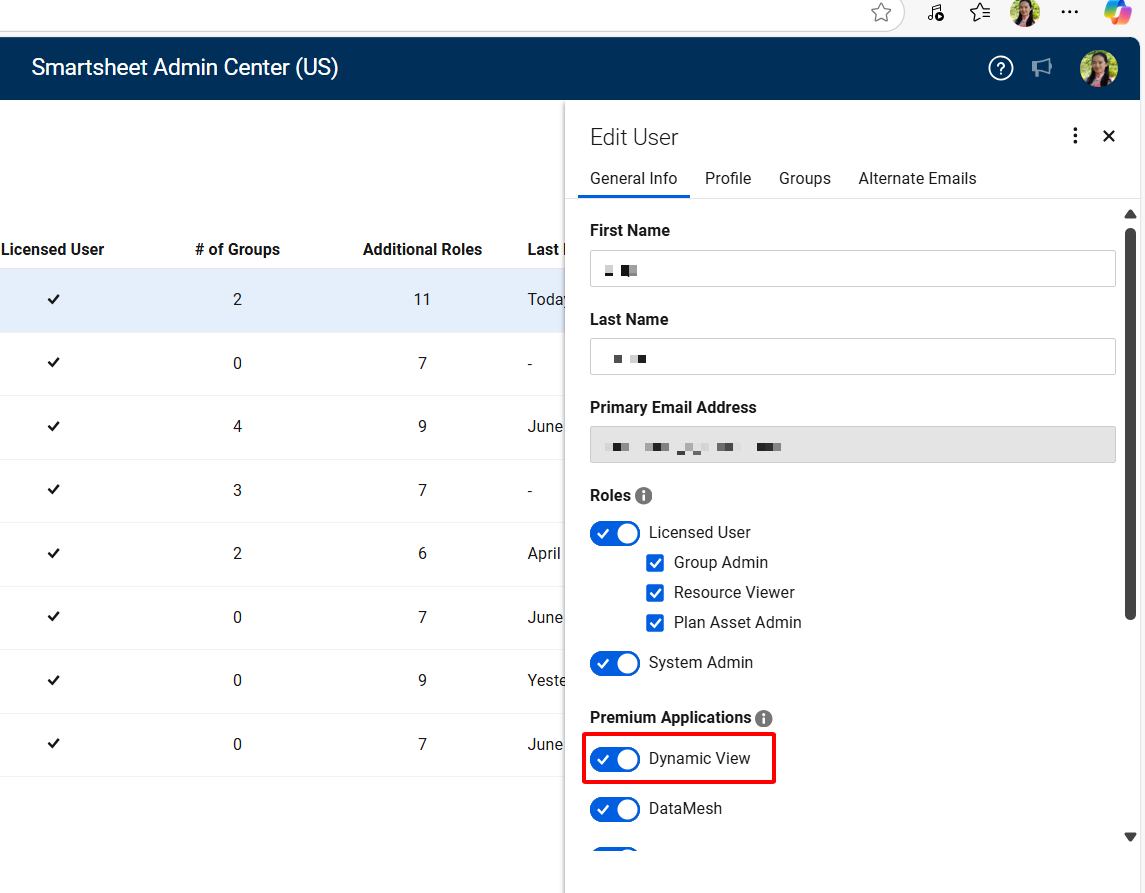Launch the Copilot icon in browser toolbar
The image size is (1145, 893).
point(1117,12)
